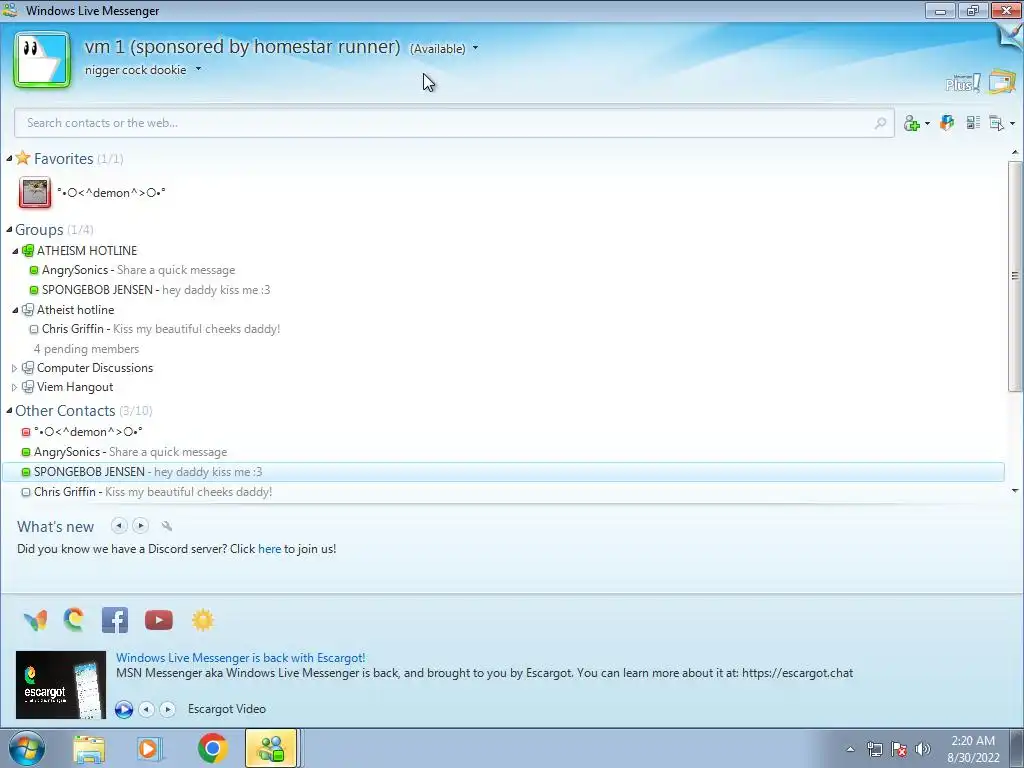The height and width of the screenshot is (768, 1024).
Task: Select highlighted SPONGEBOB JENSEN in Other Contacts
Action: click(x=503, y=472)
